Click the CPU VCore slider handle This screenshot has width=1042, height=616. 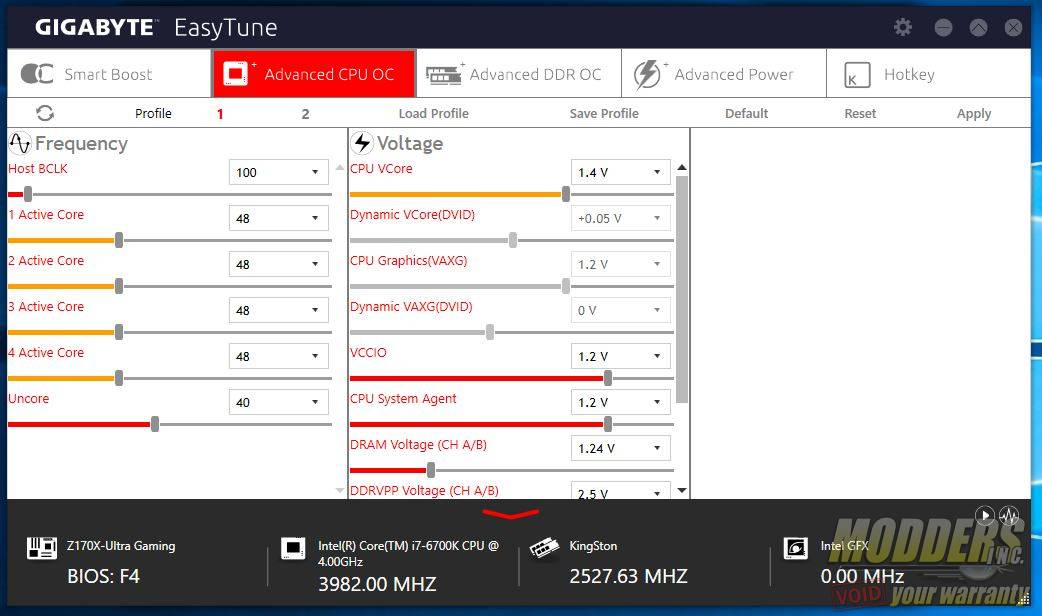pyautogui.click(x=566, y=194)
